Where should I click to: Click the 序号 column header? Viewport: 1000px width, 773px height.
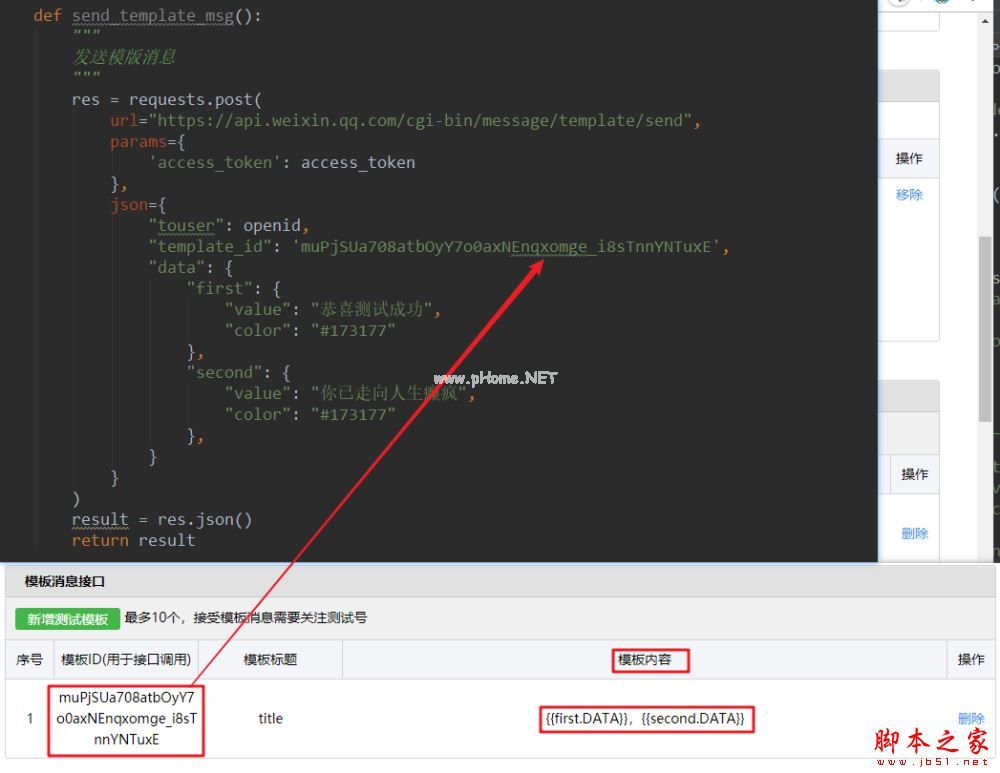click(29, 660)
